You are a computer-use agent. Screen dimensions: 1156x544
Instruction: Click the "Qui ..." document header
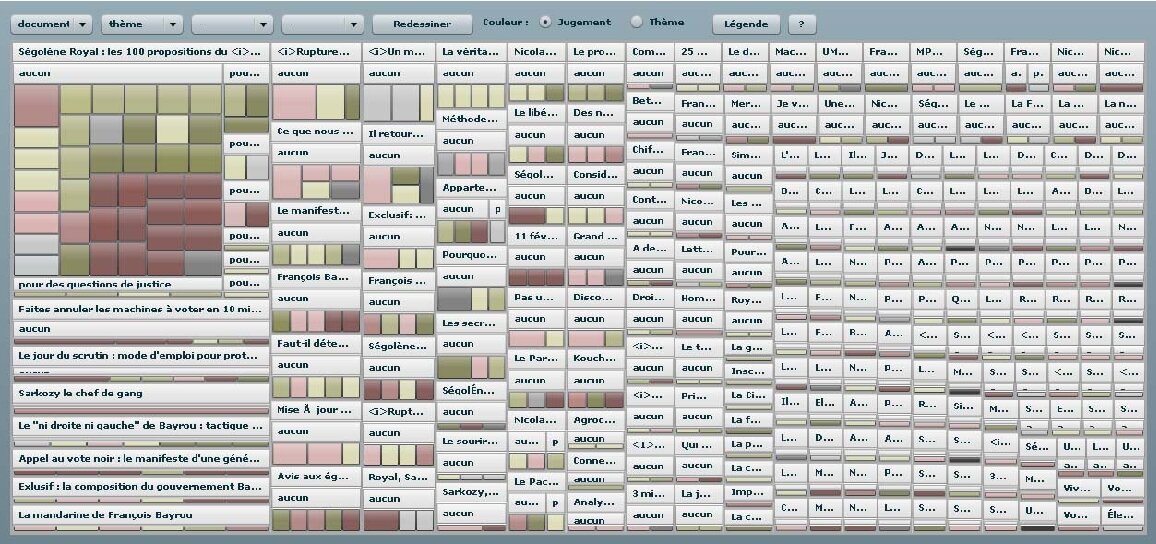coord(698,445)
